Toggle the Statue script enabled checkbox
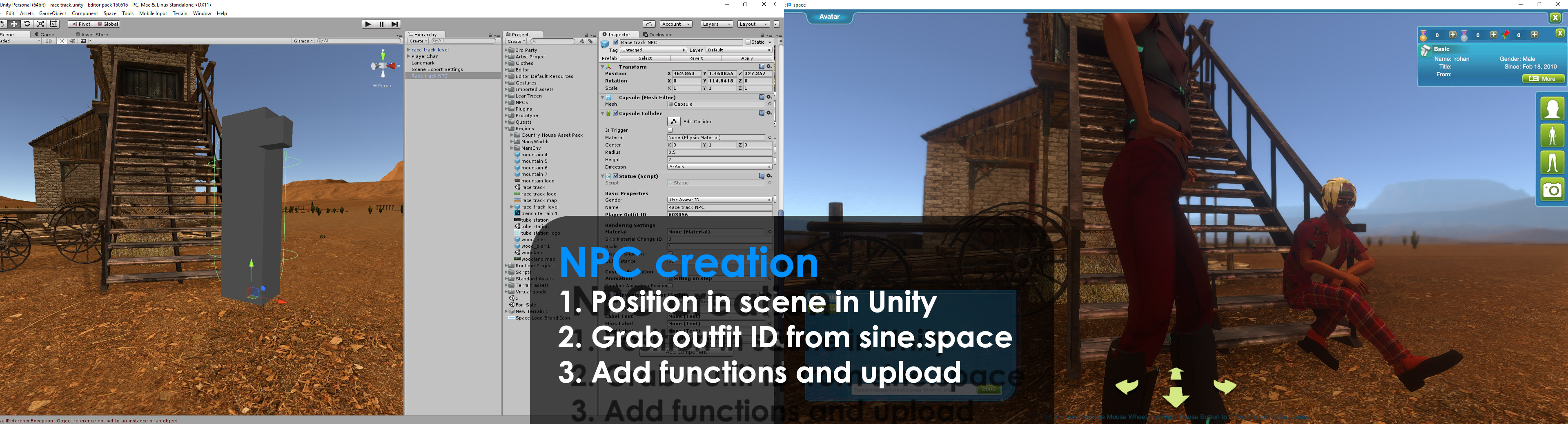The height and width of the screenshot is (424, 1568). pyautogui.click(x=615, y=176)
